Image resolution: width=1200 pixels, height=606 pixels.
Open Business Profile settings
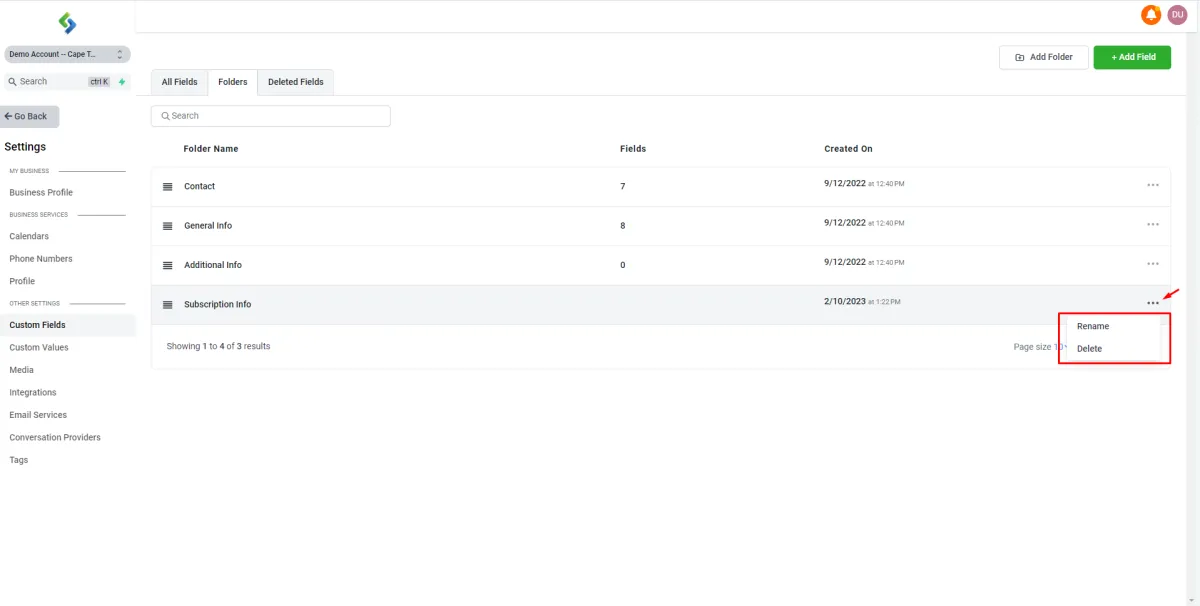(41, 192)
